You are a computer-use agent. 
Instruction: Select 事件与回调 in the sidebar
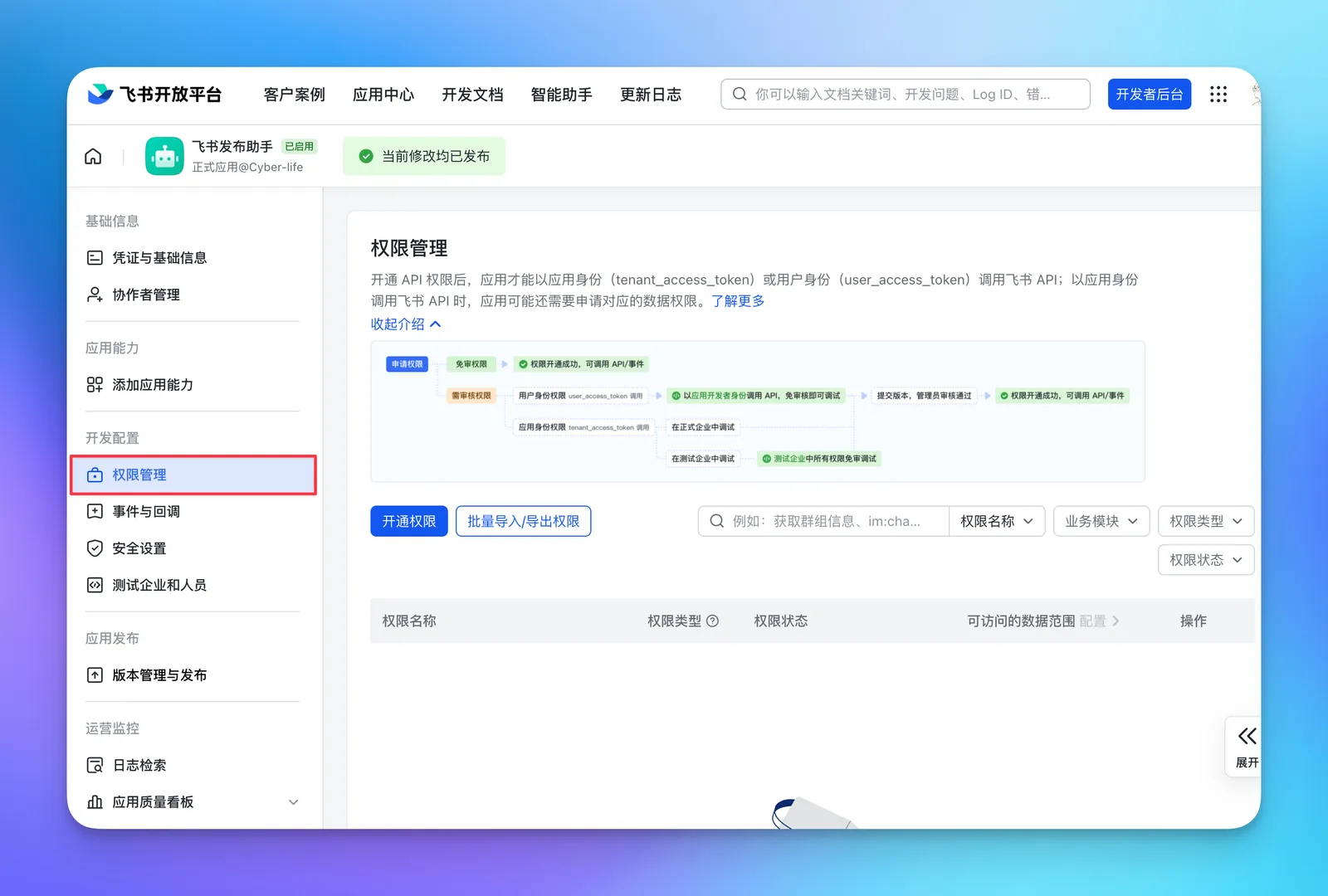(193, 512)
